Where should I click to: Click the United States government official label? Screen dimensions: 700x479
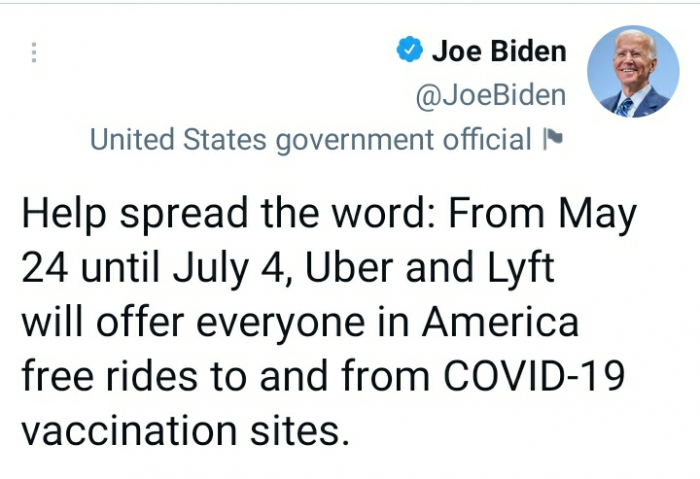(311, 139)
